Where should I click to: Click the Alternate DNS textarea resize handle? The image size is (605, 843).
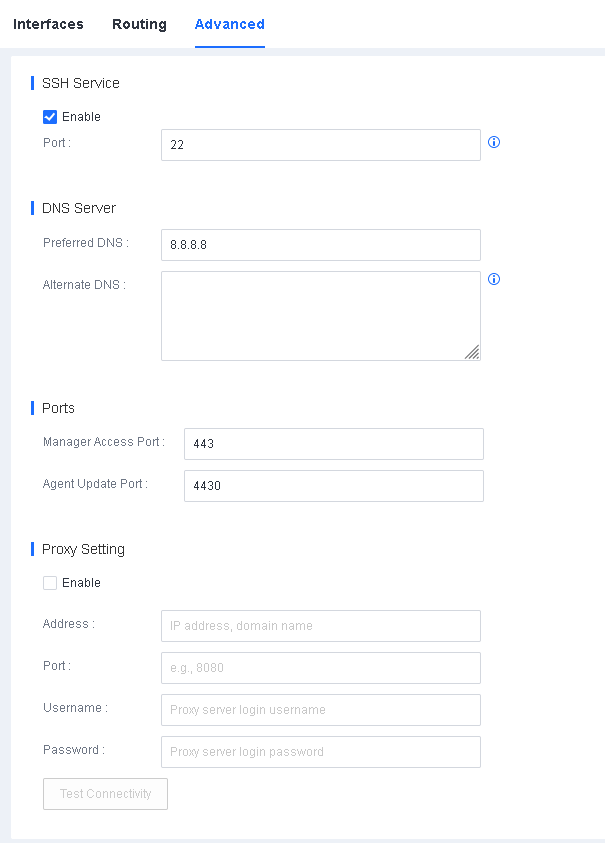472,352
